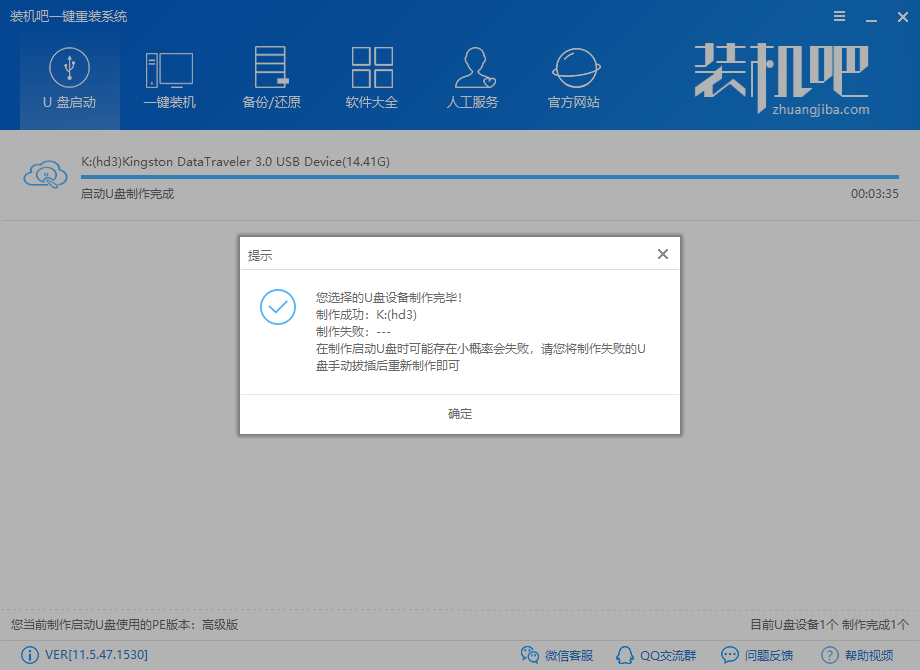Open 微信客服 in the status bar
This screenshot has height=670, width=920.
557,655
